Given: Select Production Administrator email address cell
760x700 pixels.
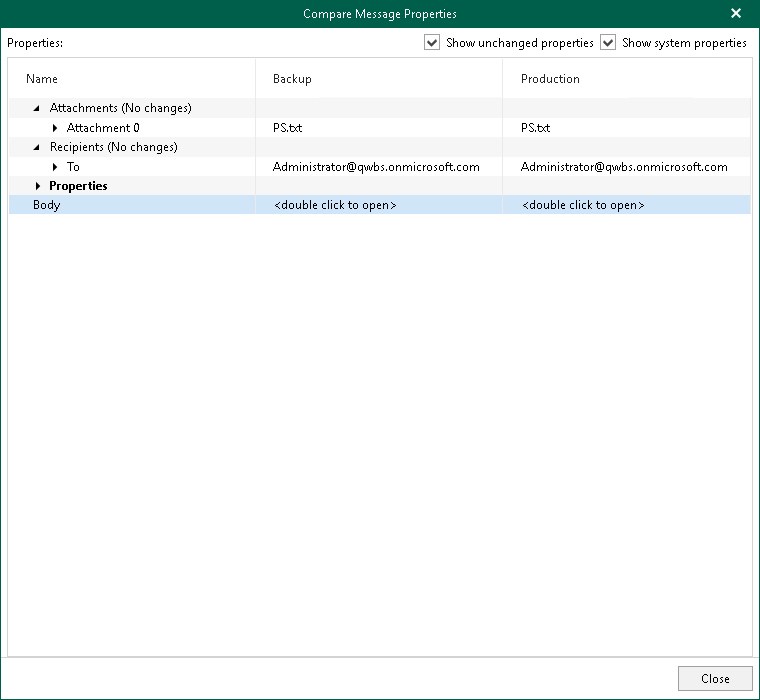Looking at the screenshot, I should coord(624,167).
